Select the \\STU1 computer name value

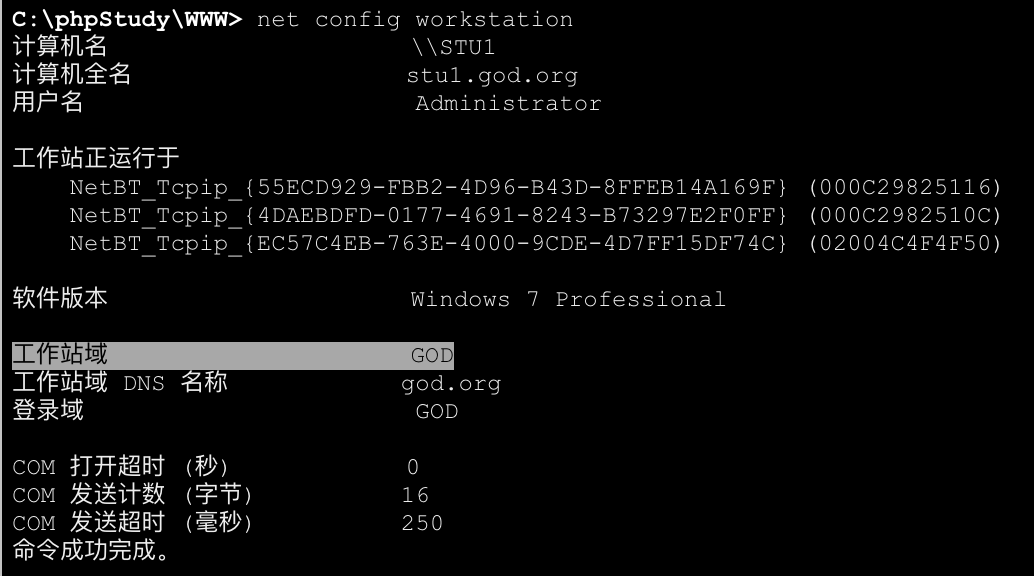(453, 48)
